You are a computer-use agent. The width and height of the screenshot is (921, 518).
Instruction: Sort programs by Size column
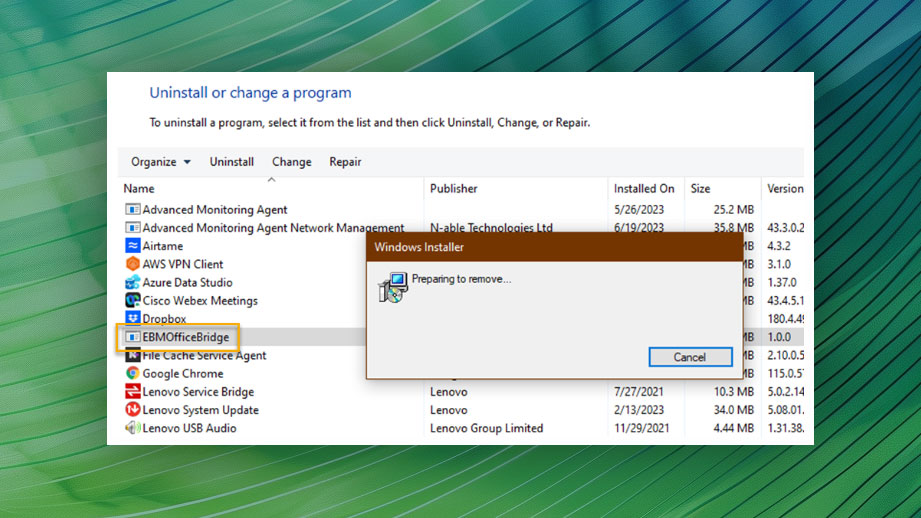point(700,189)
